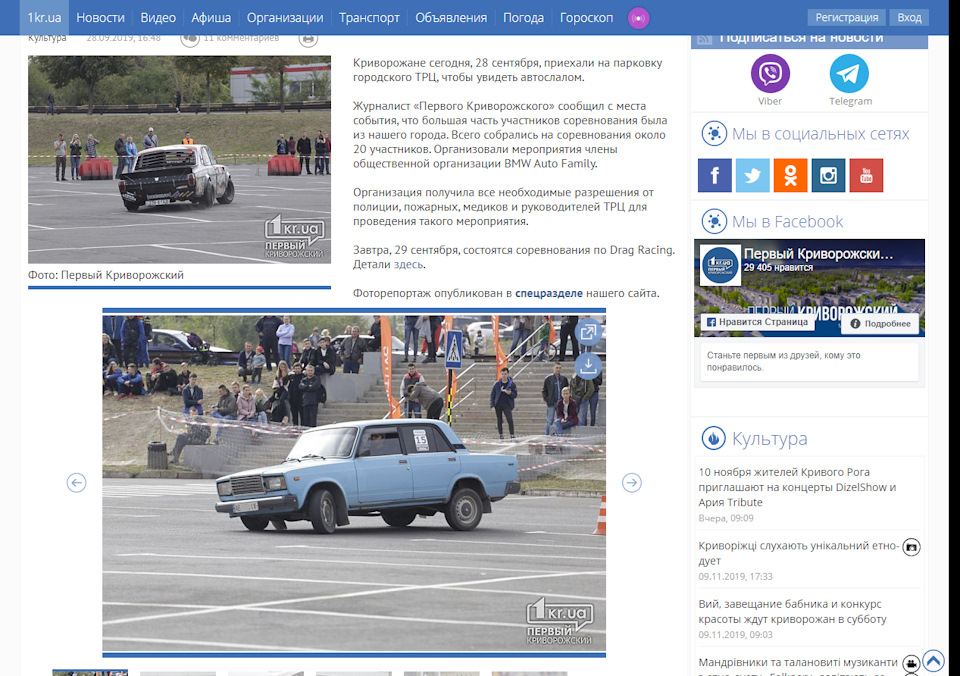Screen dimensions: 960x676
Task: Open the 1kr.ua home tab
Action: tap(44, 18)
